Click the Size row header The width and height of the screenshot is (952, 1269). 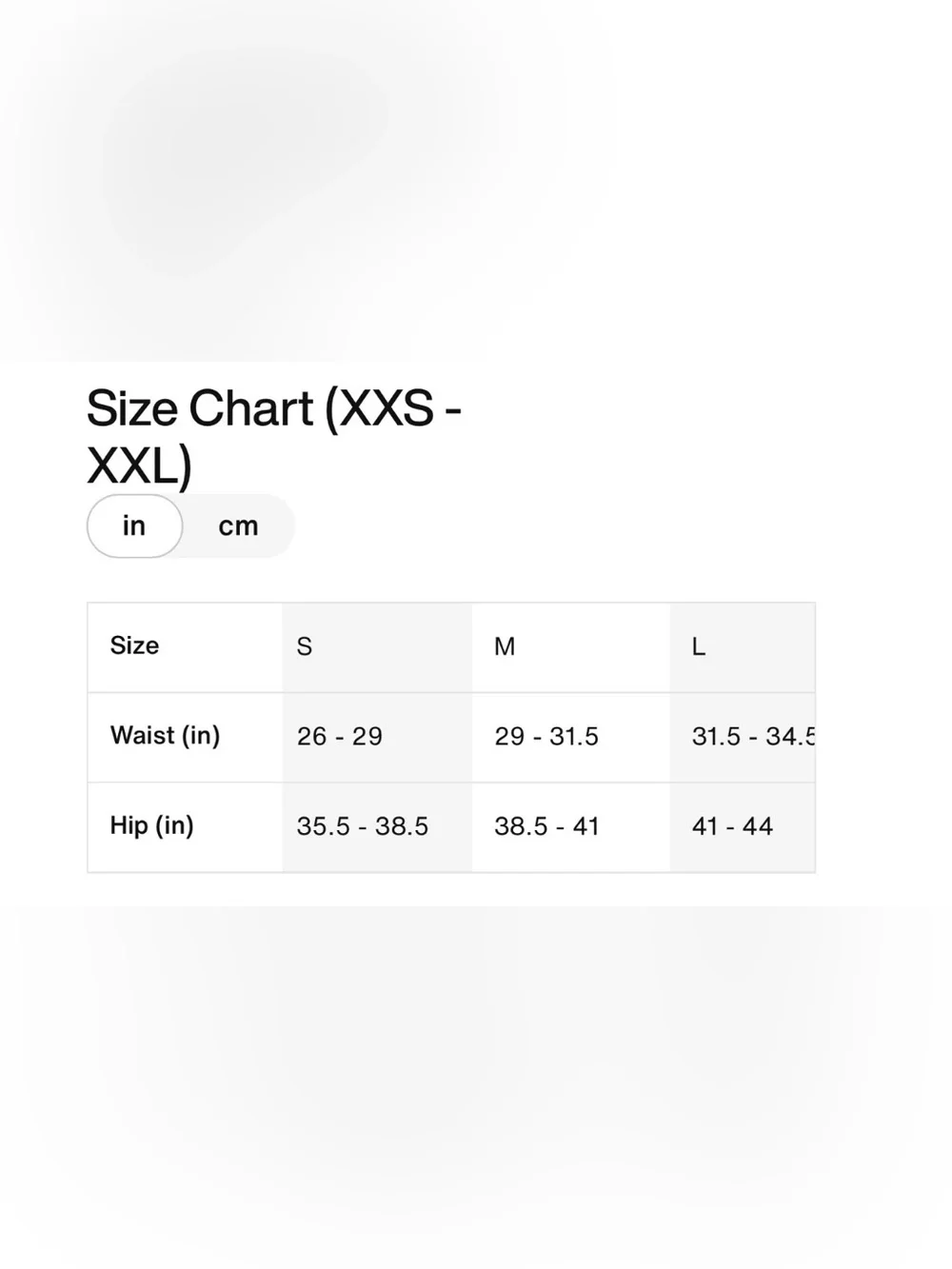point(134,645)
